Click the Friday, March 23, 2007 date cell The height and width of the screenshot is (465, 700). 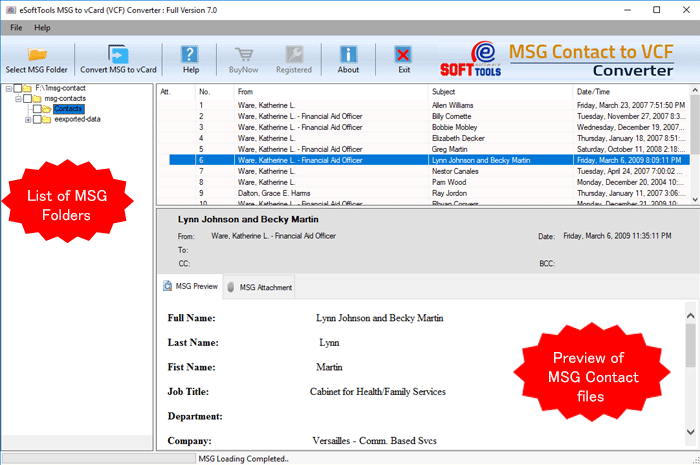click(631, 105)
